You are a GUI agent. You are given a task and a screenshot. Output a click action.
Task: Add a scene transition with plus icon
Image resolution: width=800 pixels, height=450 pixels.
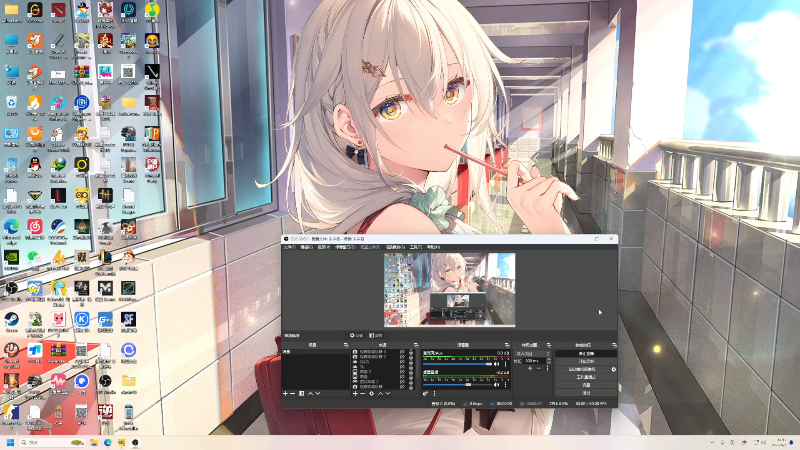point(530,368)
